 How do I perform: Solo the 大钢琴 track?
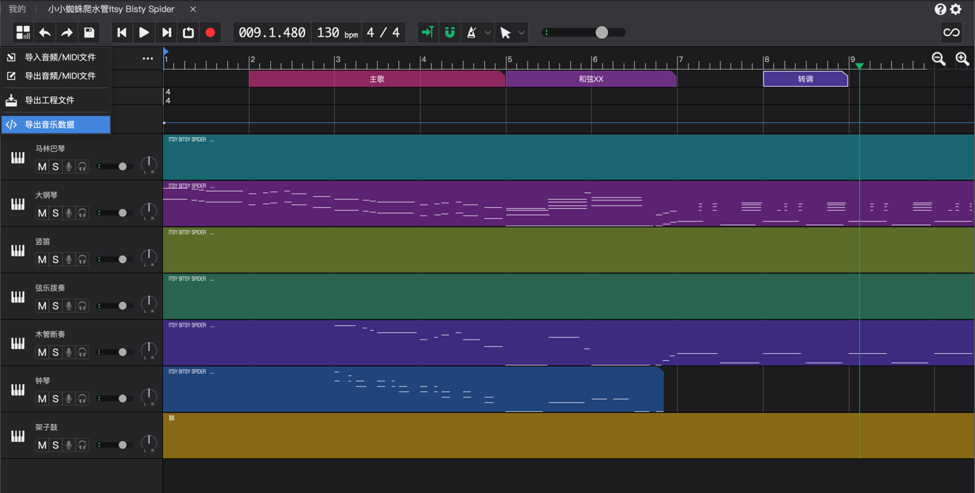[55, 213]
